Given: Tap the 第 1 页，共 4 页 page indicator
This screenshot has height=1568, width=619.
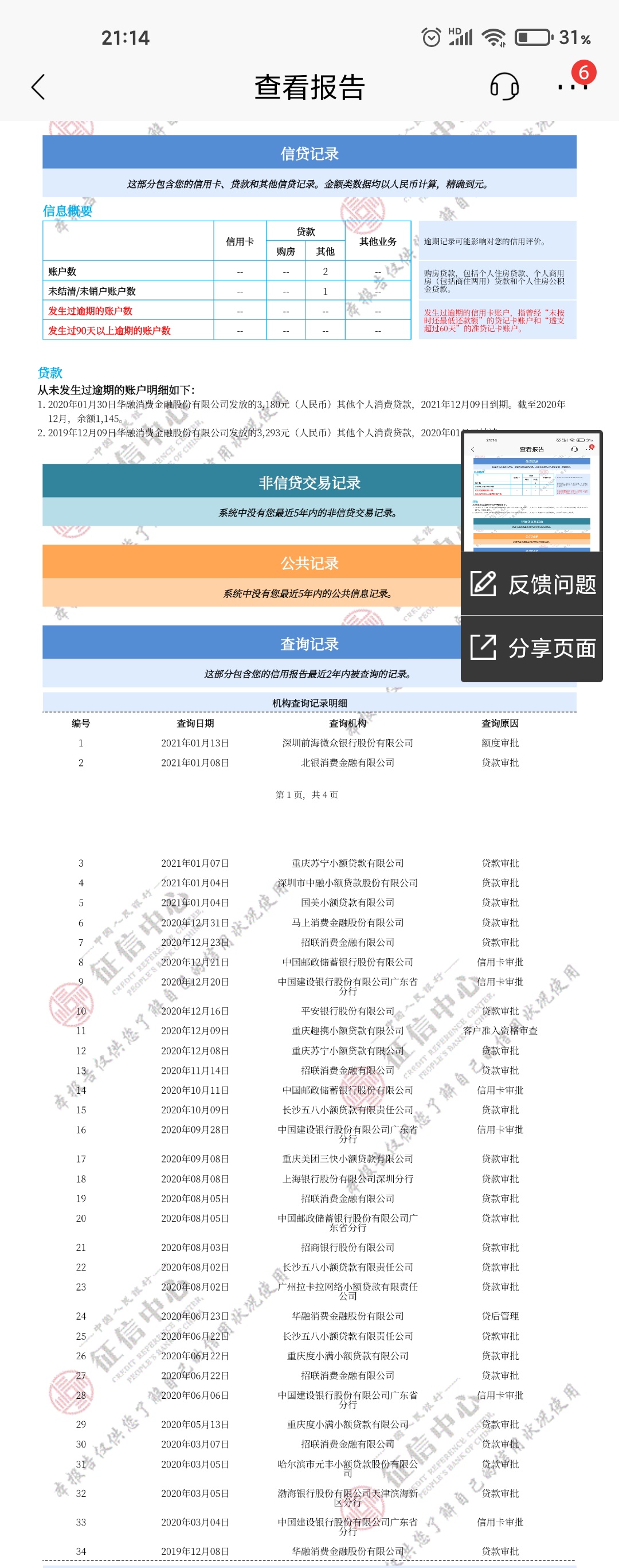Looking at the screenshot, I should (x=307, y=795).
